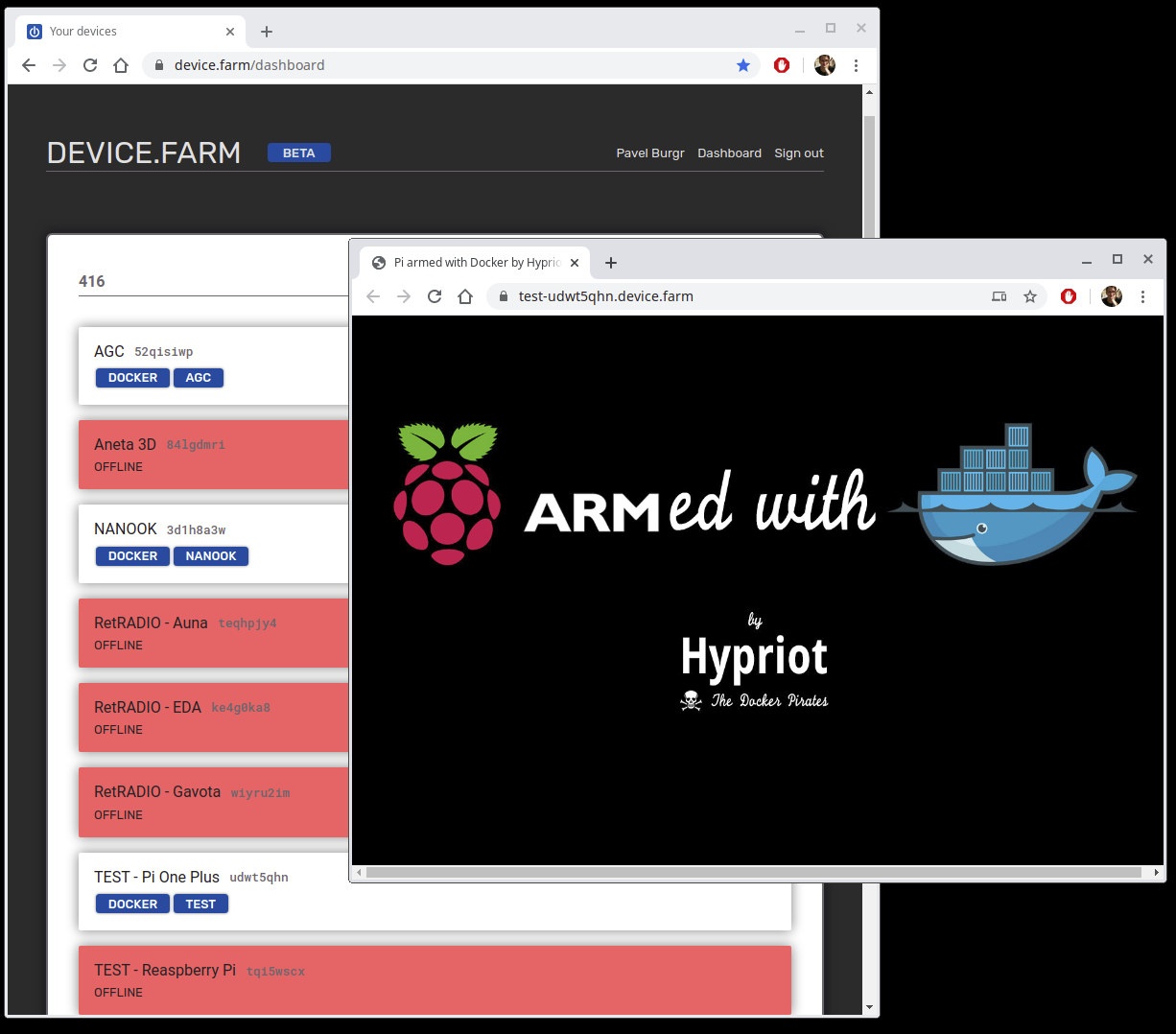Click cast/device icon in Hypriot address bar
Viewport: 1176px width, 1034px height.
pyautogui.click(x=1000, y=296)
